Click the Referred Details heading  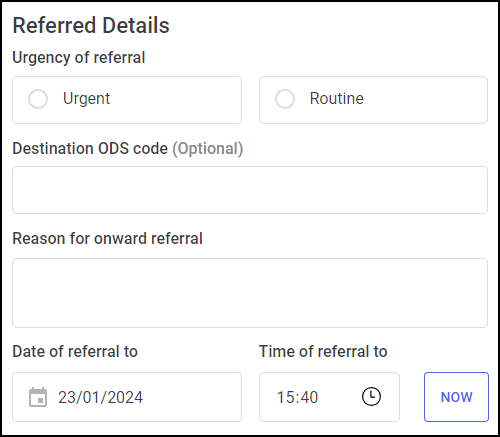91,25
